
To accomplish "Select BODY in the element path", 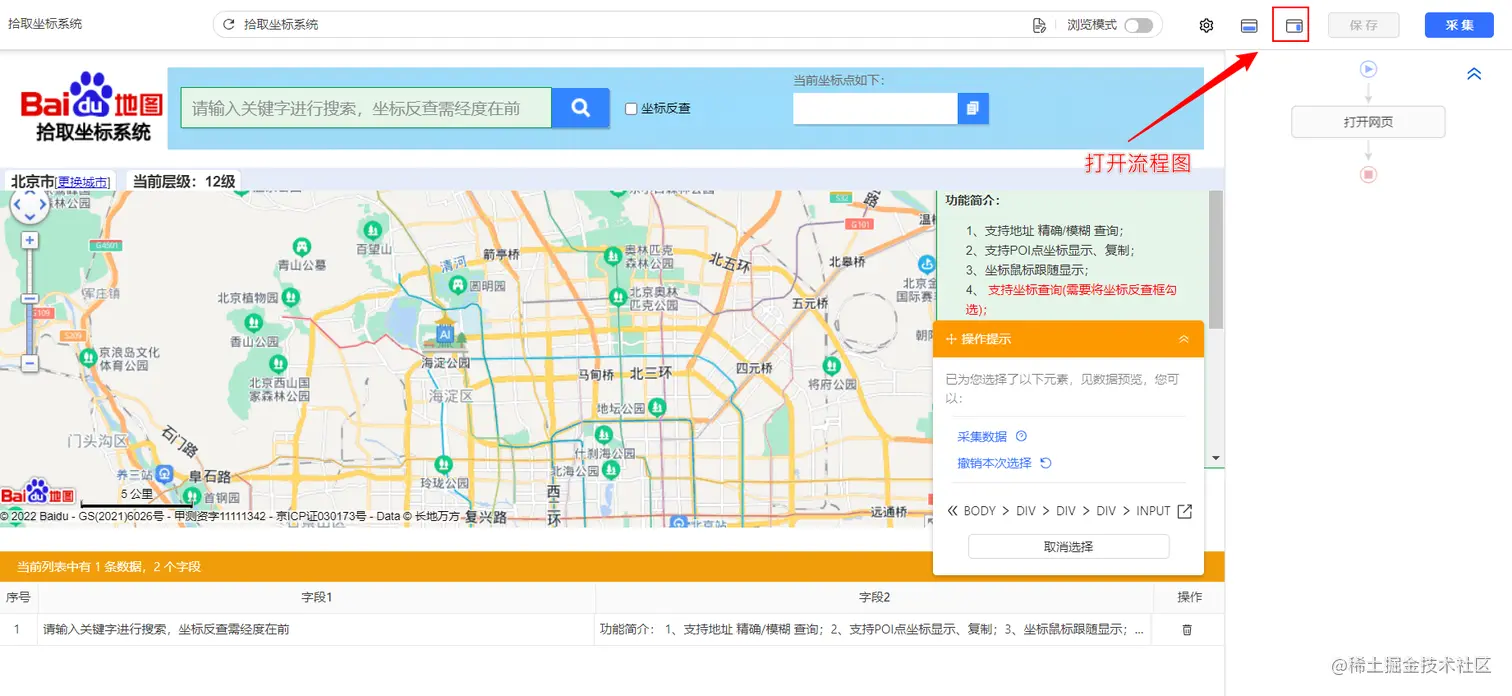I will 980,511.
